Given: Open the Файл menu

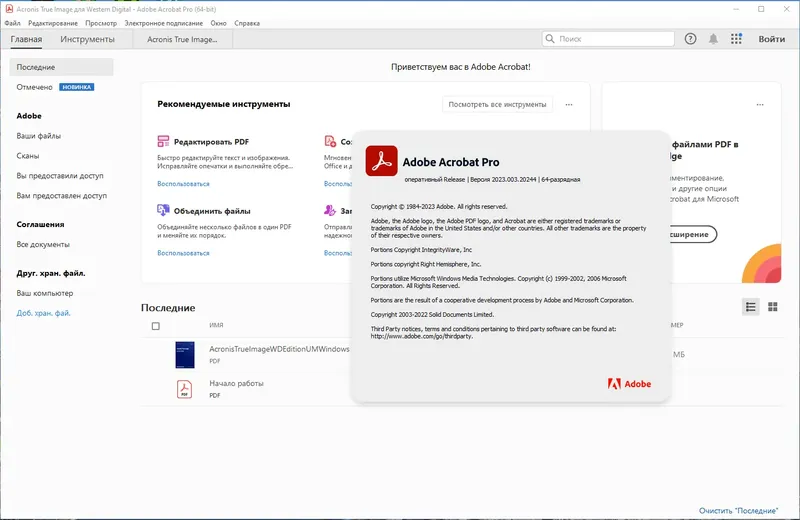Looking at the screenshot, I should pyautogui.click(x=12, y=23).
